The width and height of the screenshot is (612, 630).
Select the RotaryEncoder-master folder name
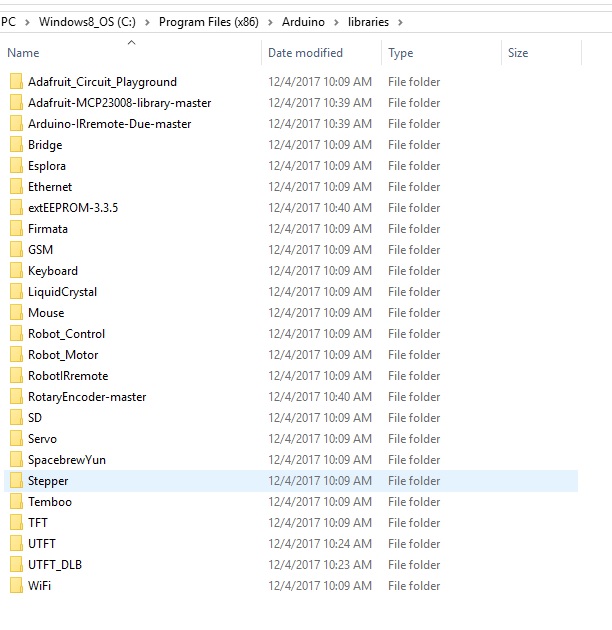point(87,397)
